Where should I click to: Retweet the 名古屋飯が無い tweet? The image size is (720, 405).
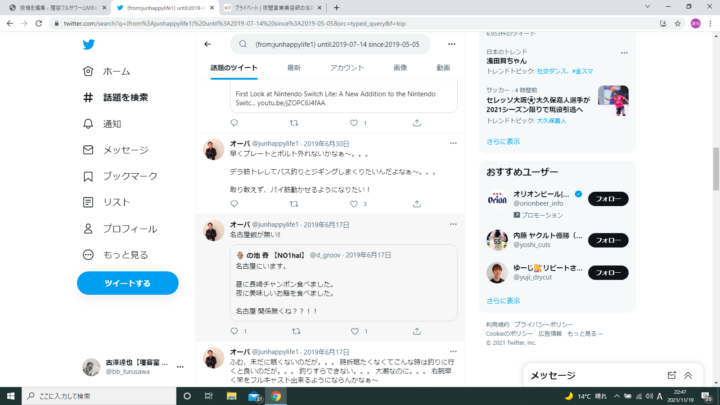pyautogui.click(x=296, y=331)
